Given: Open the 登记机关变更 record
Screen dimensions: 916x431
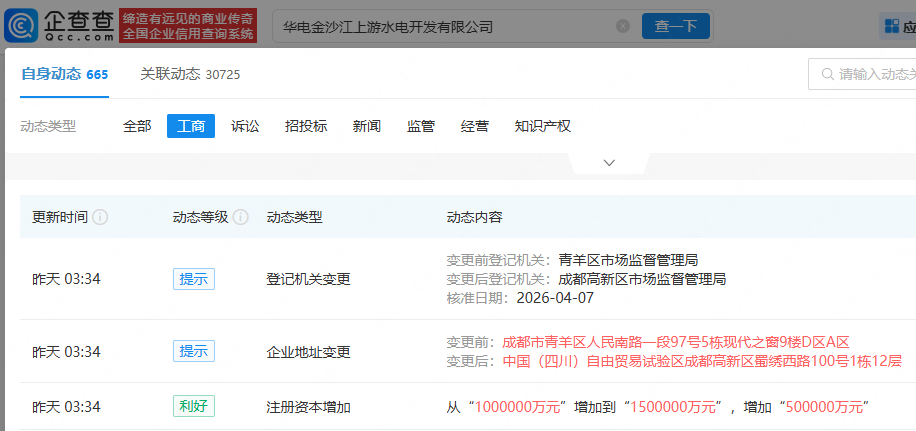Looking at the screenshot, I should pyautogui.click(x=308, y=279).
